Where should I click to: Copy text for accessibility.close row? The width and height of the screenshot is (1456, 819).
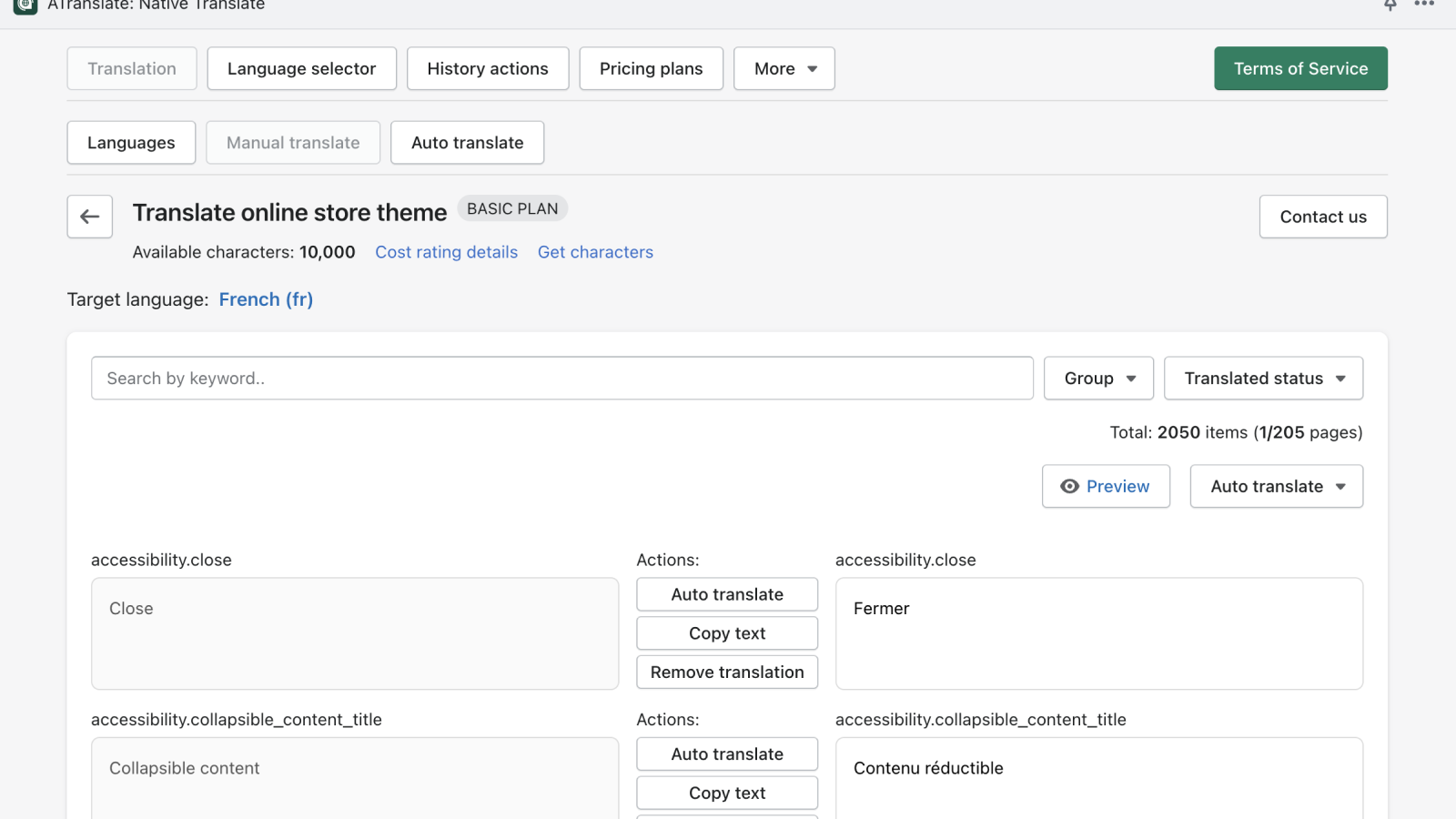[727, 633]
